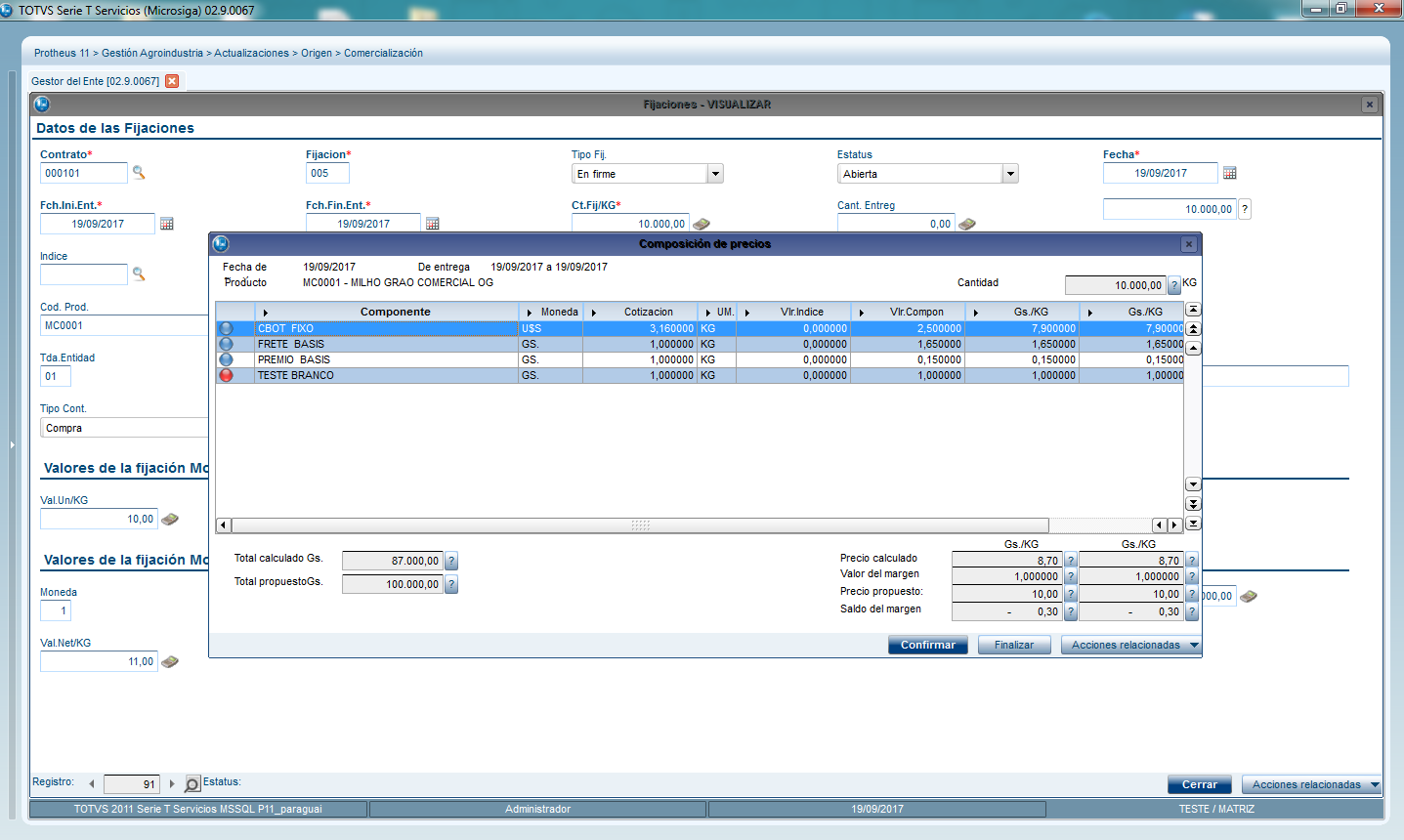Click left arrow of grid horizontal scrollbar
Viewport: 1404px width, 840px height.
pyautogui.click(x=223, y=525)
